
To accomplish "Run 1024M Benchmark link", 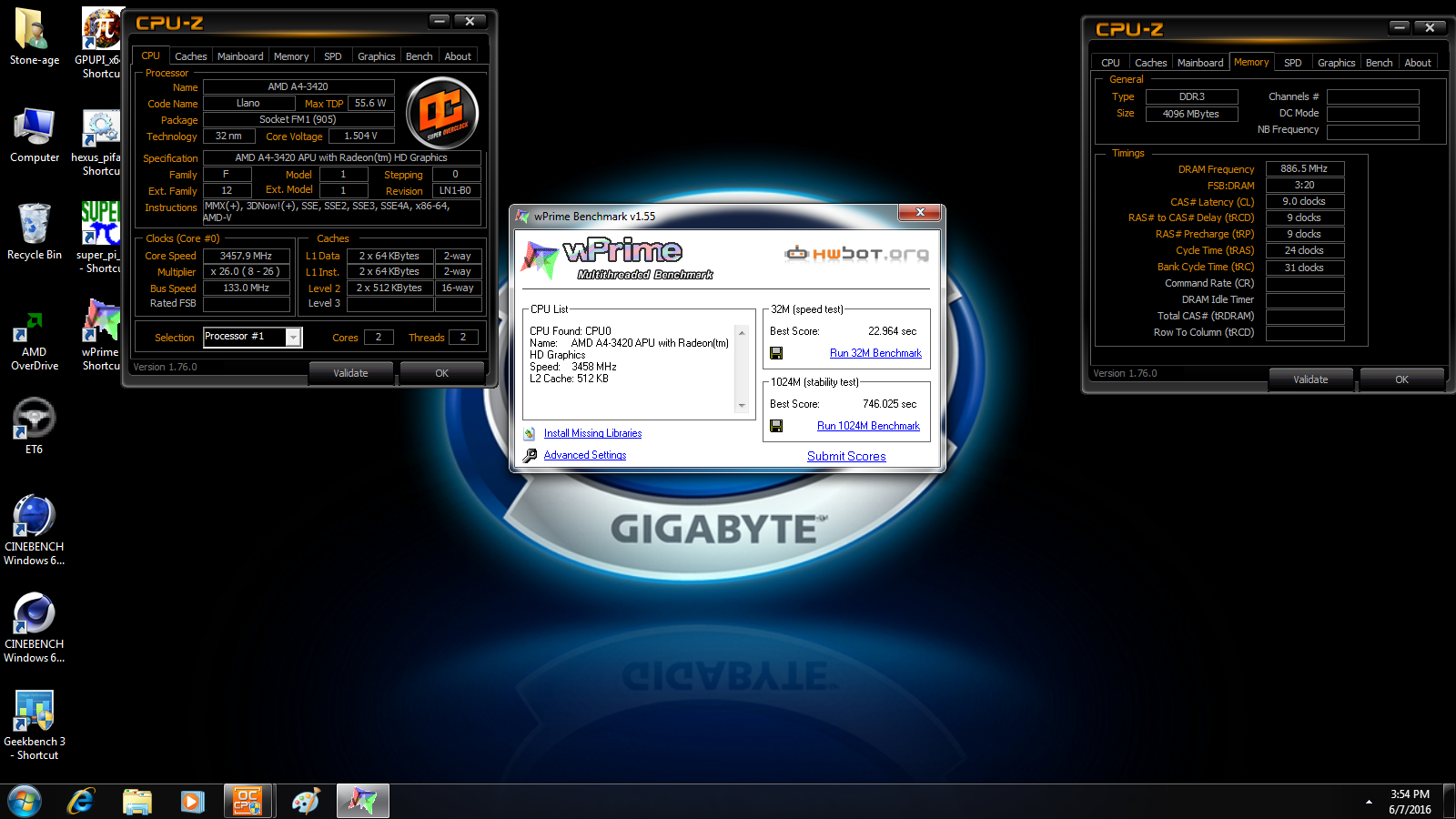I will tap(868, 426).
